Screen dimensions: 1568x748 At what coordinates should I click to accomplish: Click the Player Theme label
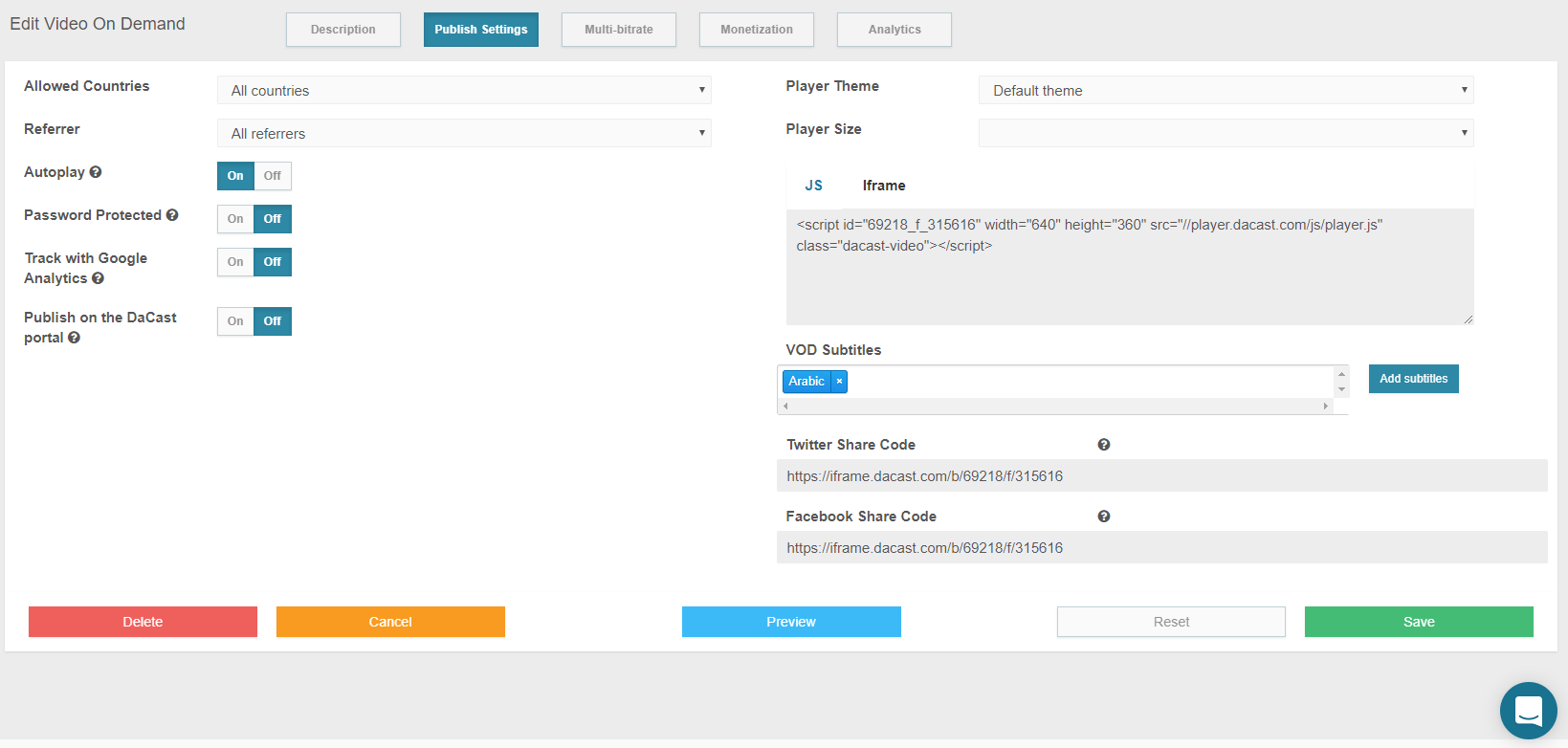[832, 86]
